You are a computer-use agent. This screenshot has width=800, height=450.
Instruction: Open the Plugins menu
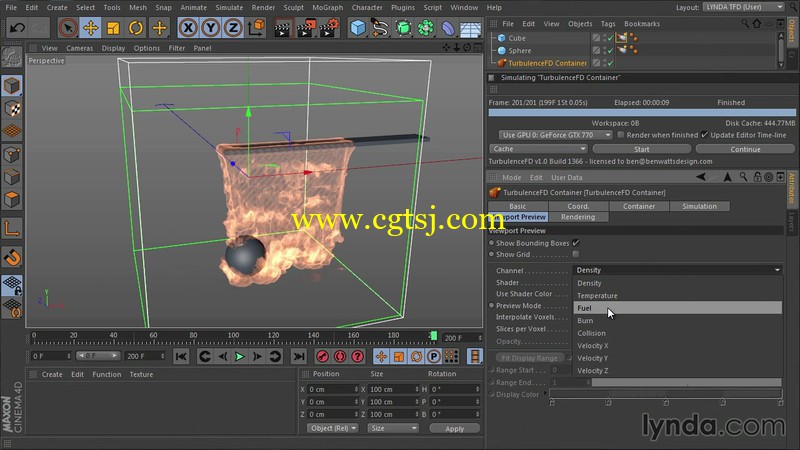click(403, 8)
